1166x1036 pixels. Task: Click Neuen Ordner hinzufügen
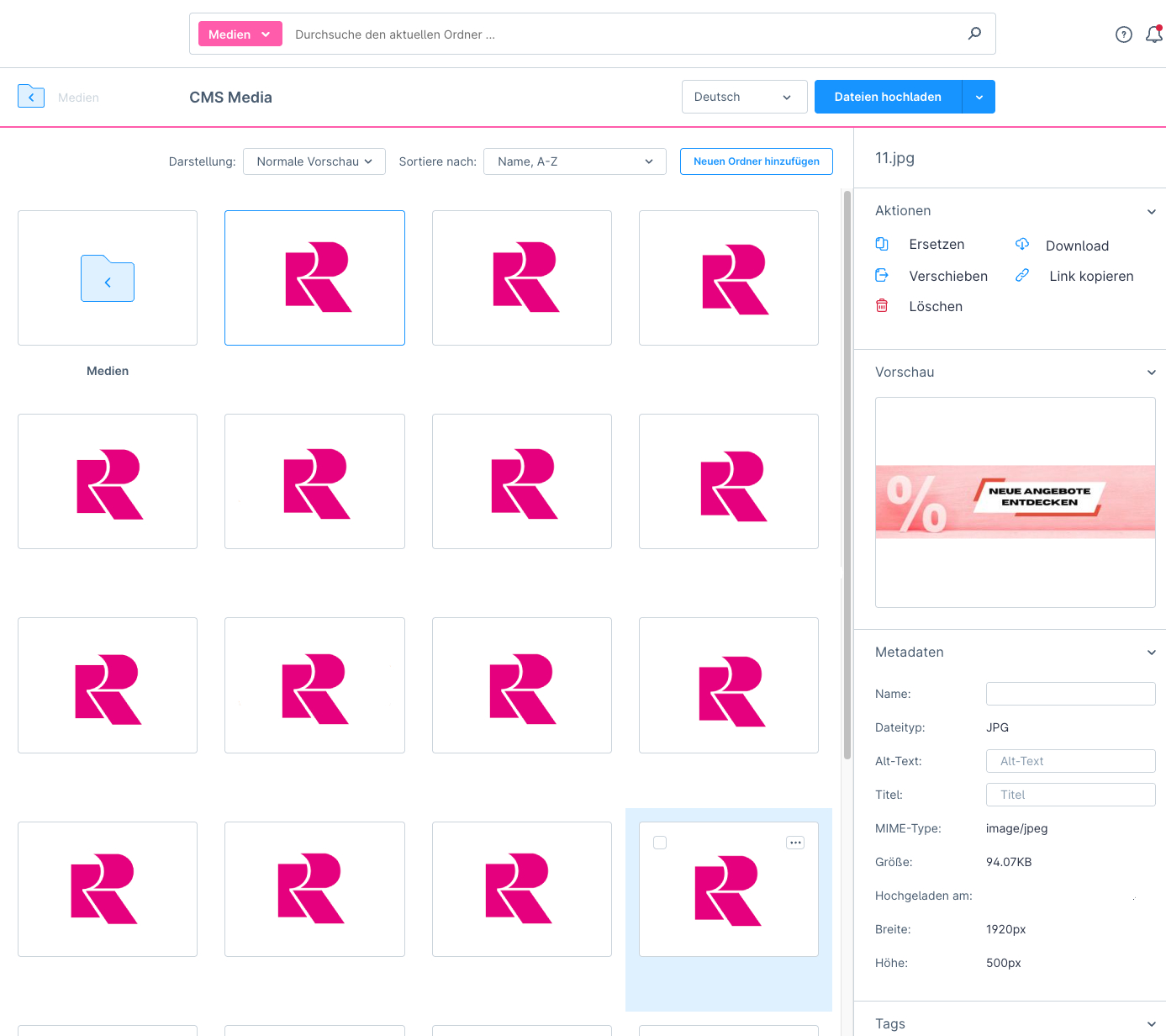coord(757,161)
